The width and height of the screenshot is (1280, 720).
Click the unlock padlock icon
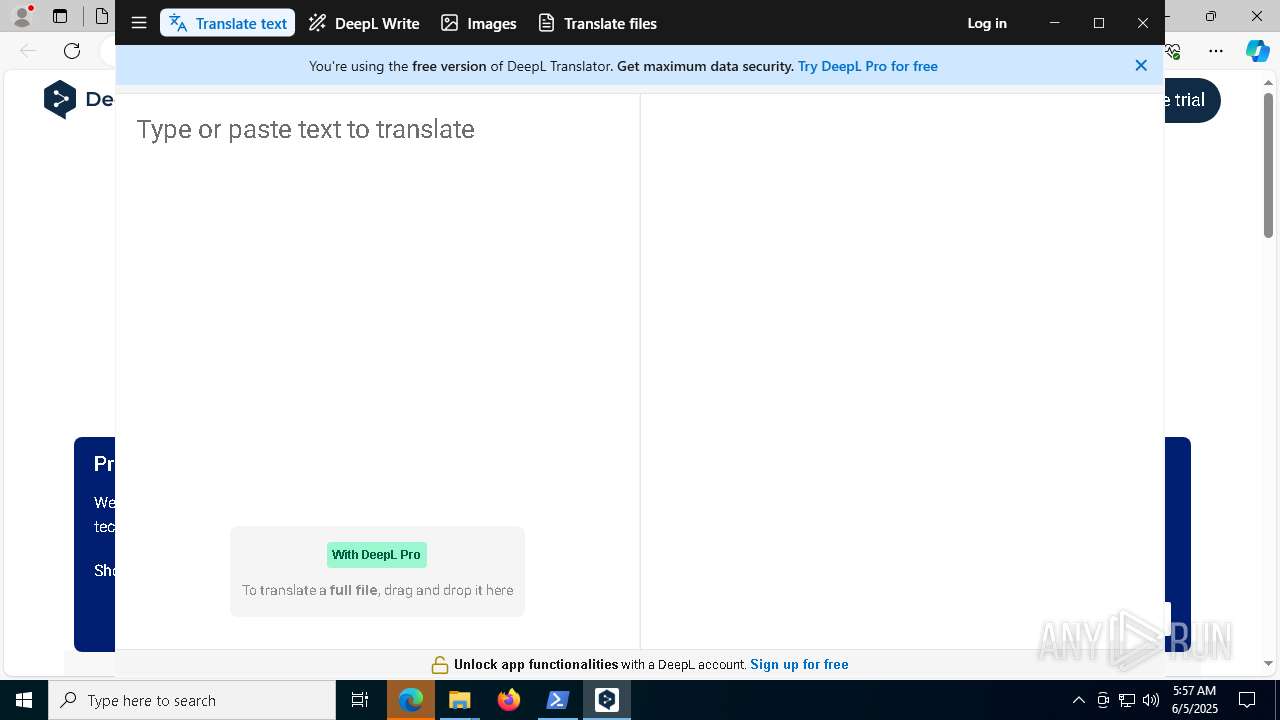click(x=440, y=665)
